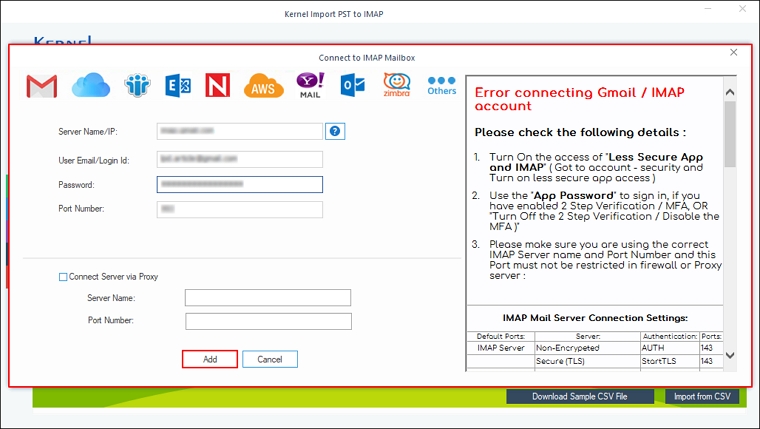Click the proxy Port Number field

coord(269,321)
